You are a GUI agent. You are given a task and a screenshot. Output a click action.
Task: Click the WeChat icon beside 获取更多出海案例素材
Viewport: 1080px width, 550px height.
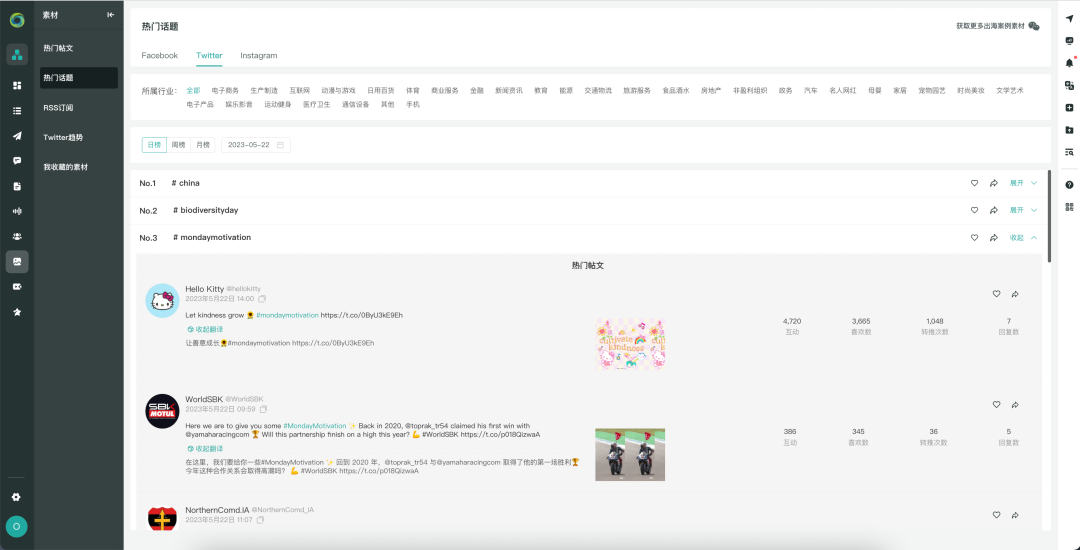tap(1033, 26)
